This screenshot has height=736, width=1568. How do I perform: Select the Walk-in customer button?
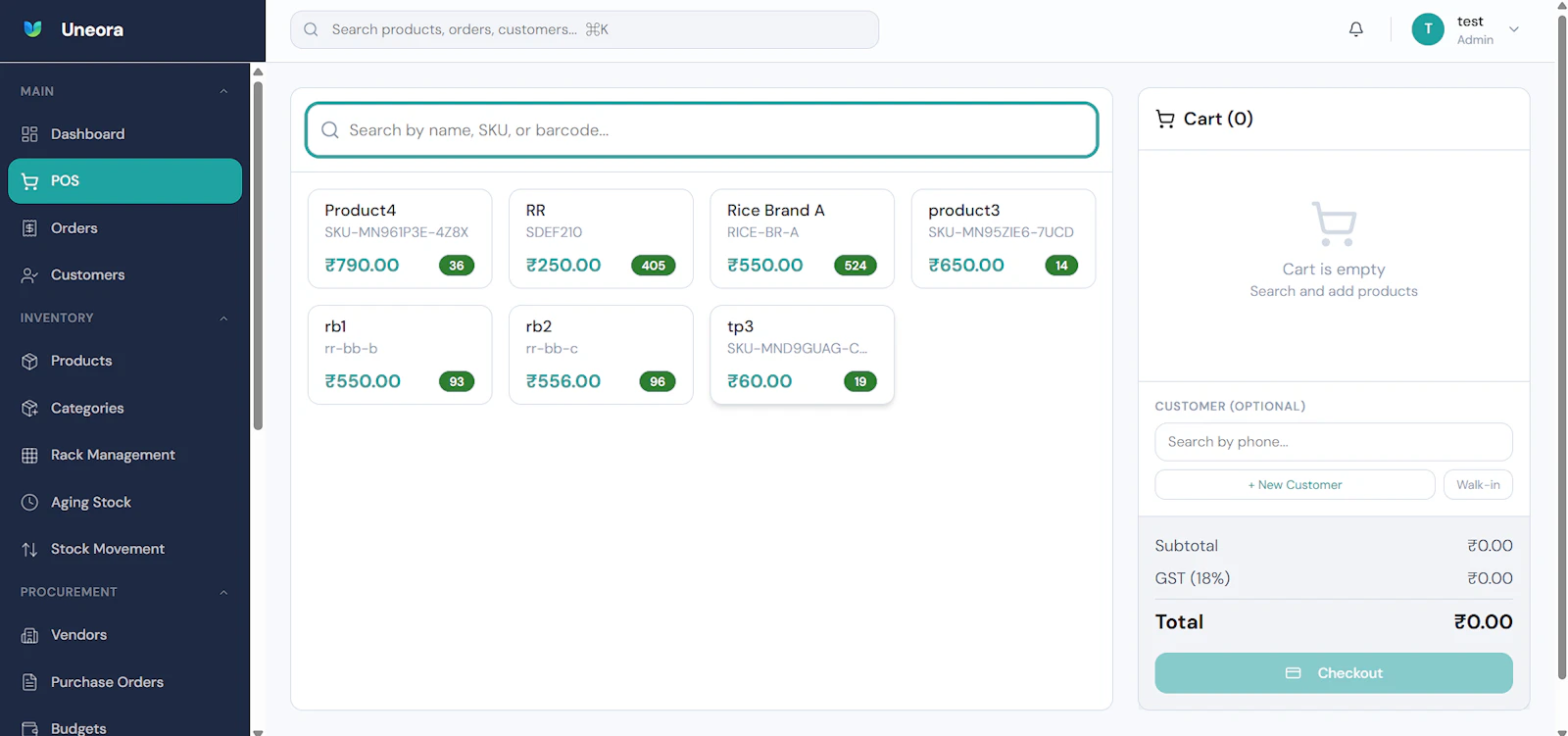point(1478,484)
